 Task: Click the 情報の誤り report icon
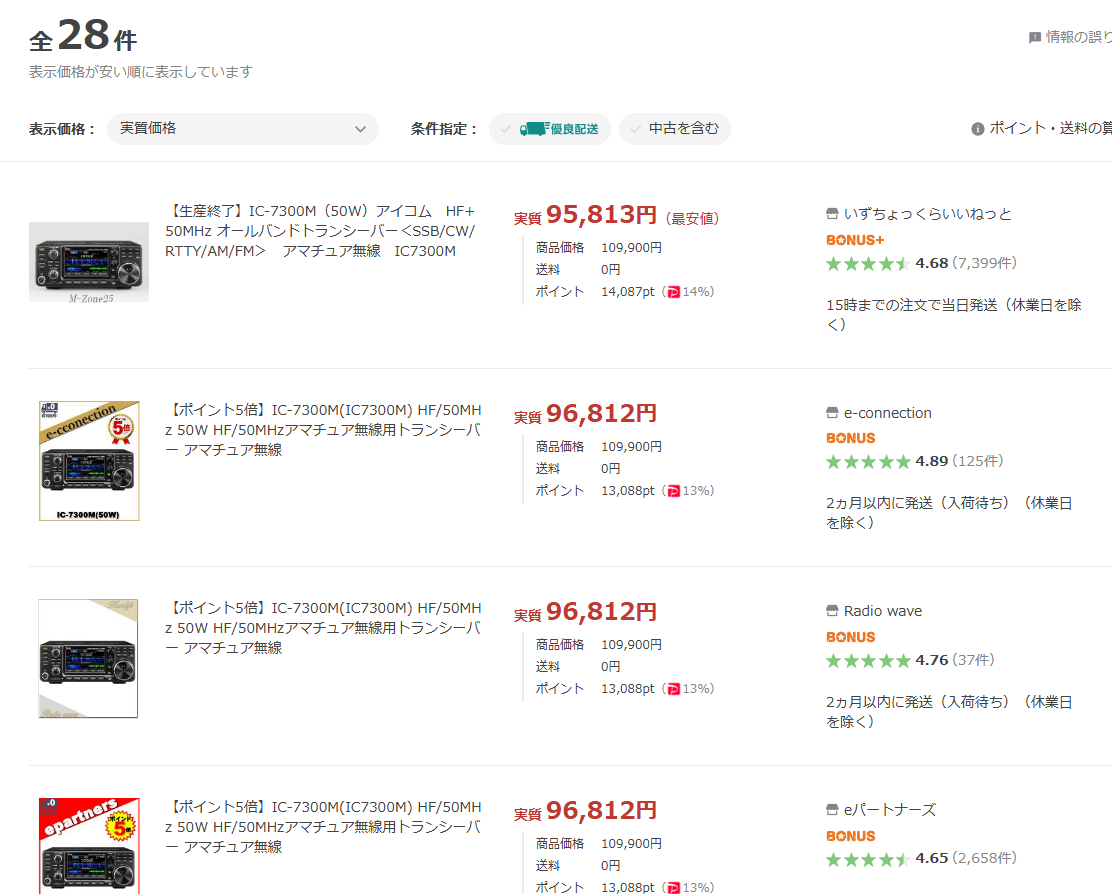[1035, 38]
